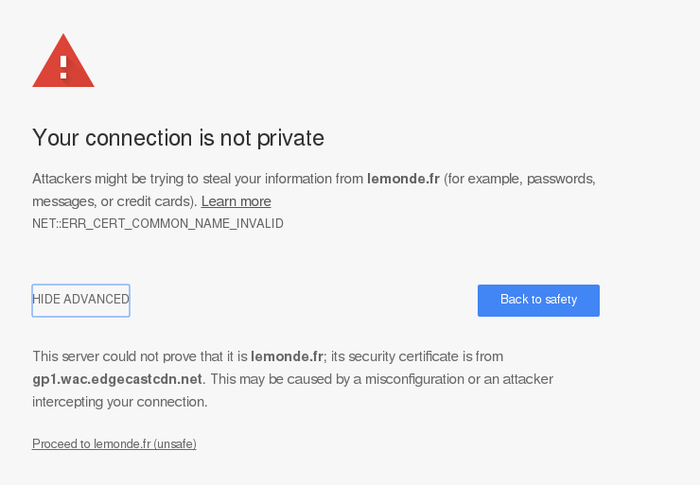Screen dimensions: 700x485
Task: Select the 'Your connection is not private' heading
Action: [178, 138]
